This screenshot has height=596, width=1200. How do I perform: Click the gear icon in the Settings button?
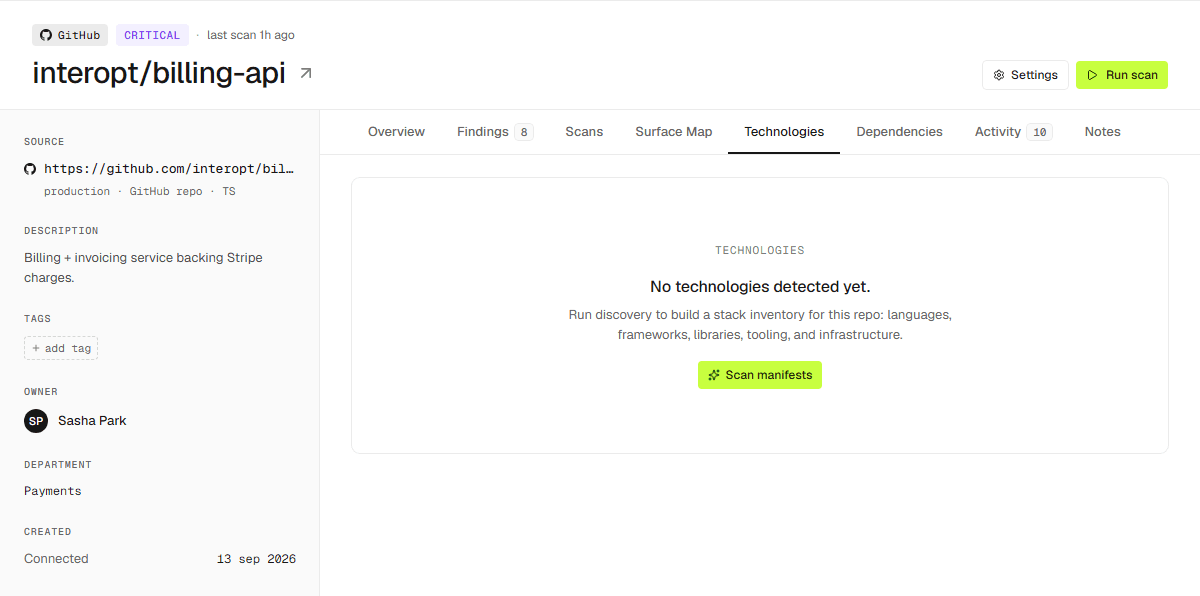pyautogui.click(x=999, y=75)
